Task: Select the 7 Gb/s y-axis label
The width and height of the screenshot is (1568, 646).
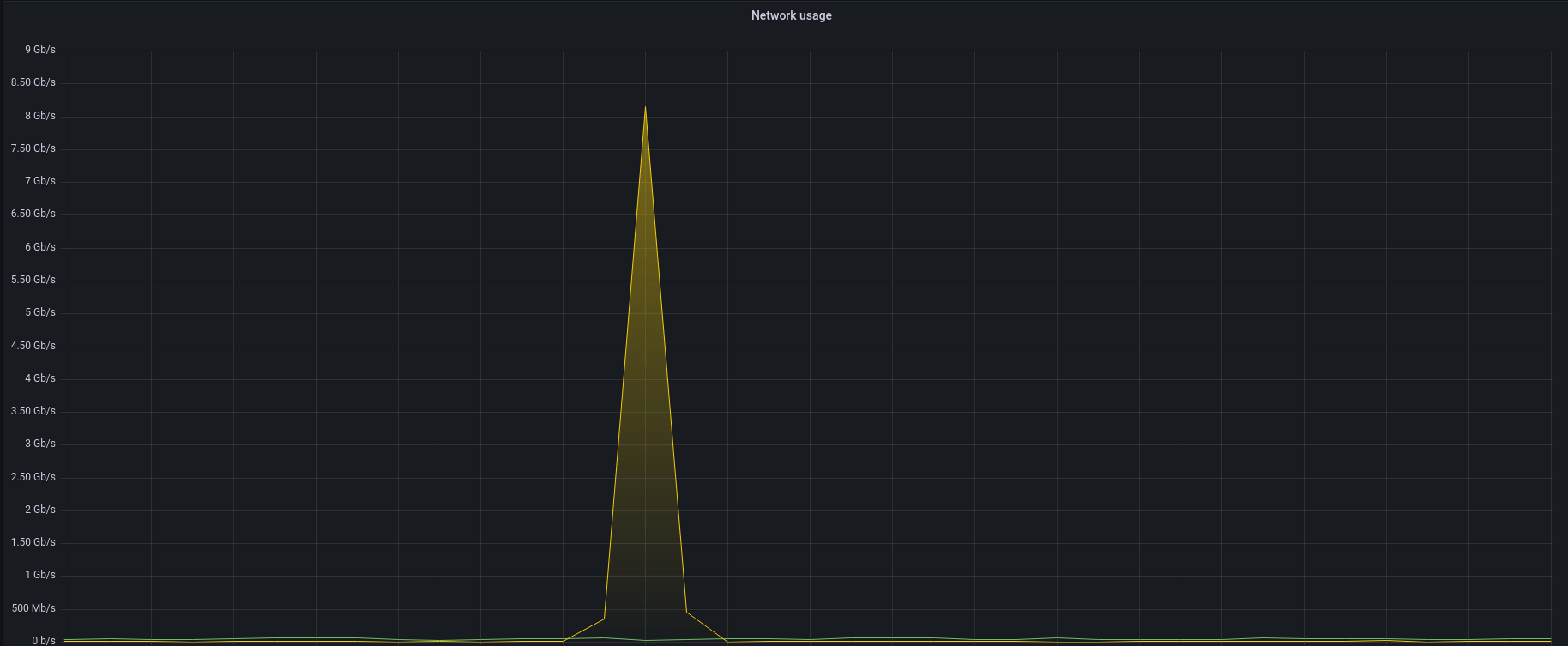Action: [x=39, y=181]
